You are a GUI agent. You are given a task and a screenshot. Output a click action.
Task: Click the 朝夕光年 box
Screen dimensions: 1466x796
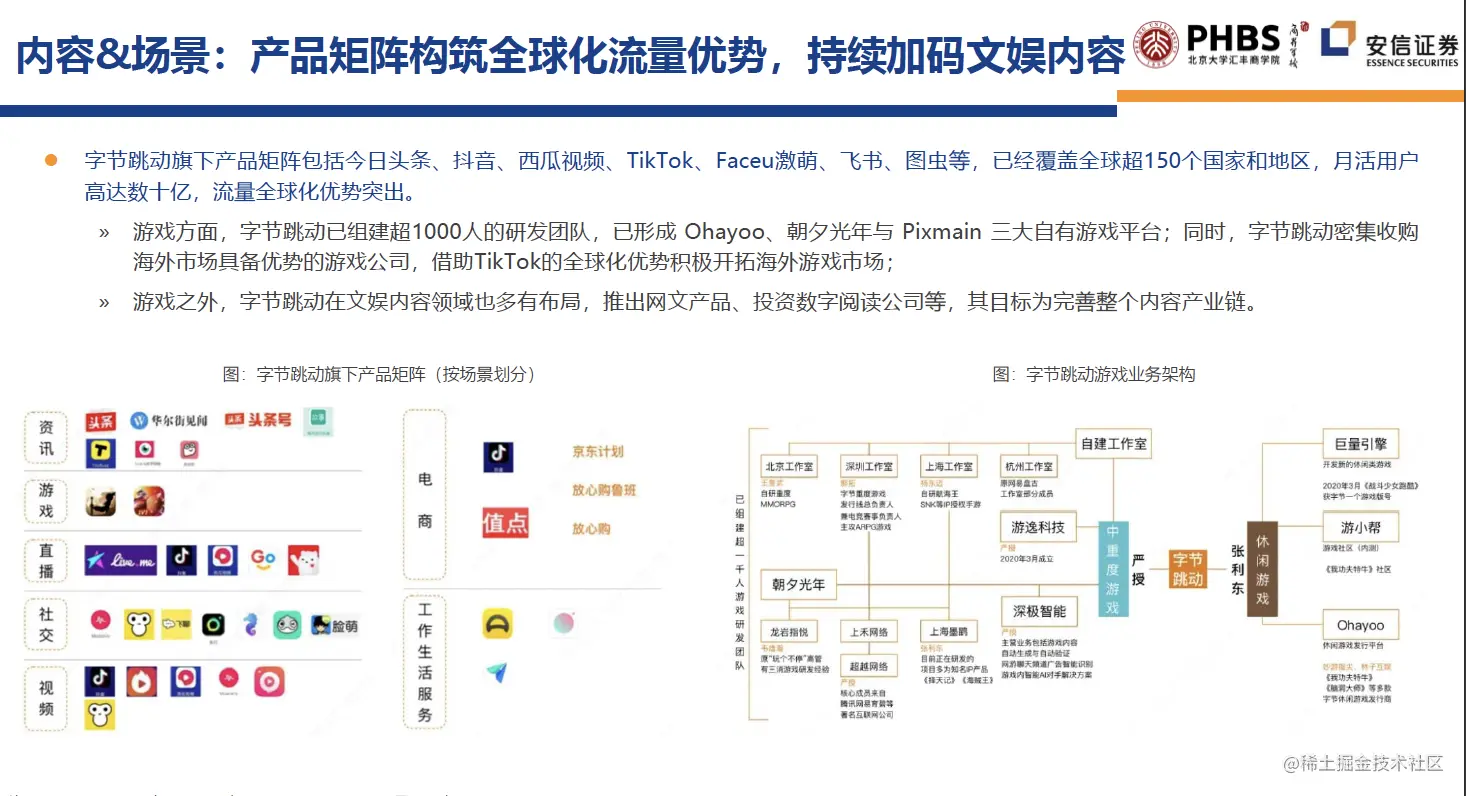point(799,584)
